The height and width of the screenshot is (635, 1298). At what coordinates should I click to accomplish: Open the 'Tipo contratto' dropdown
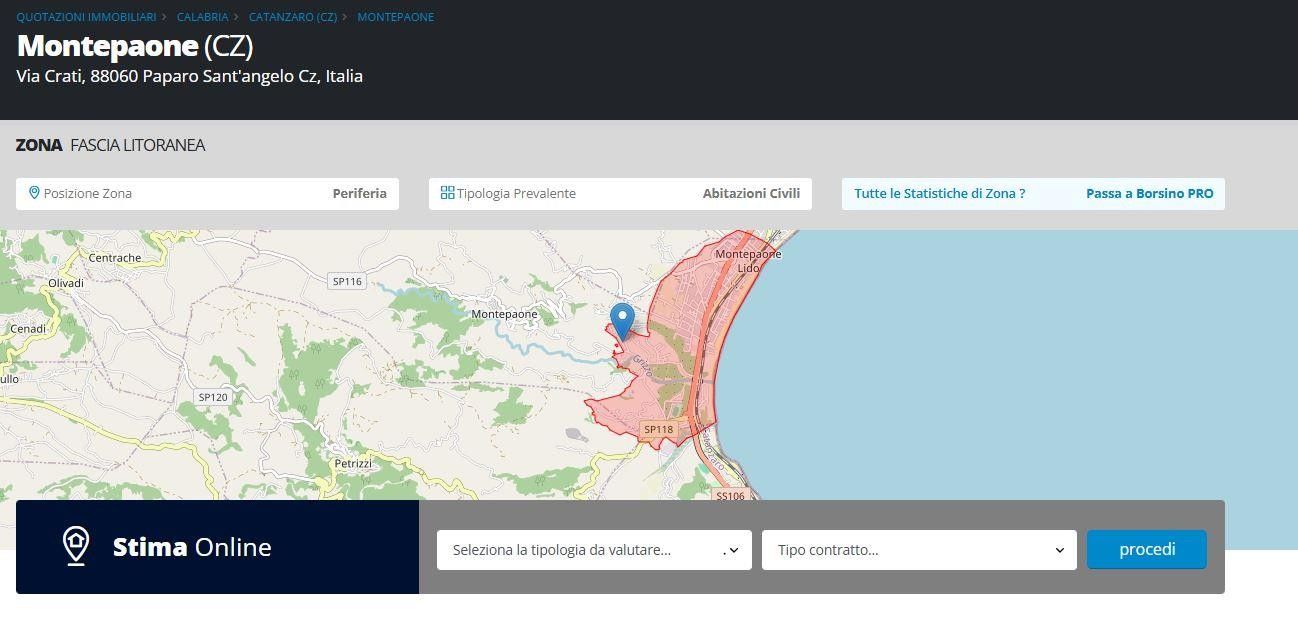(x=919, y=550)
